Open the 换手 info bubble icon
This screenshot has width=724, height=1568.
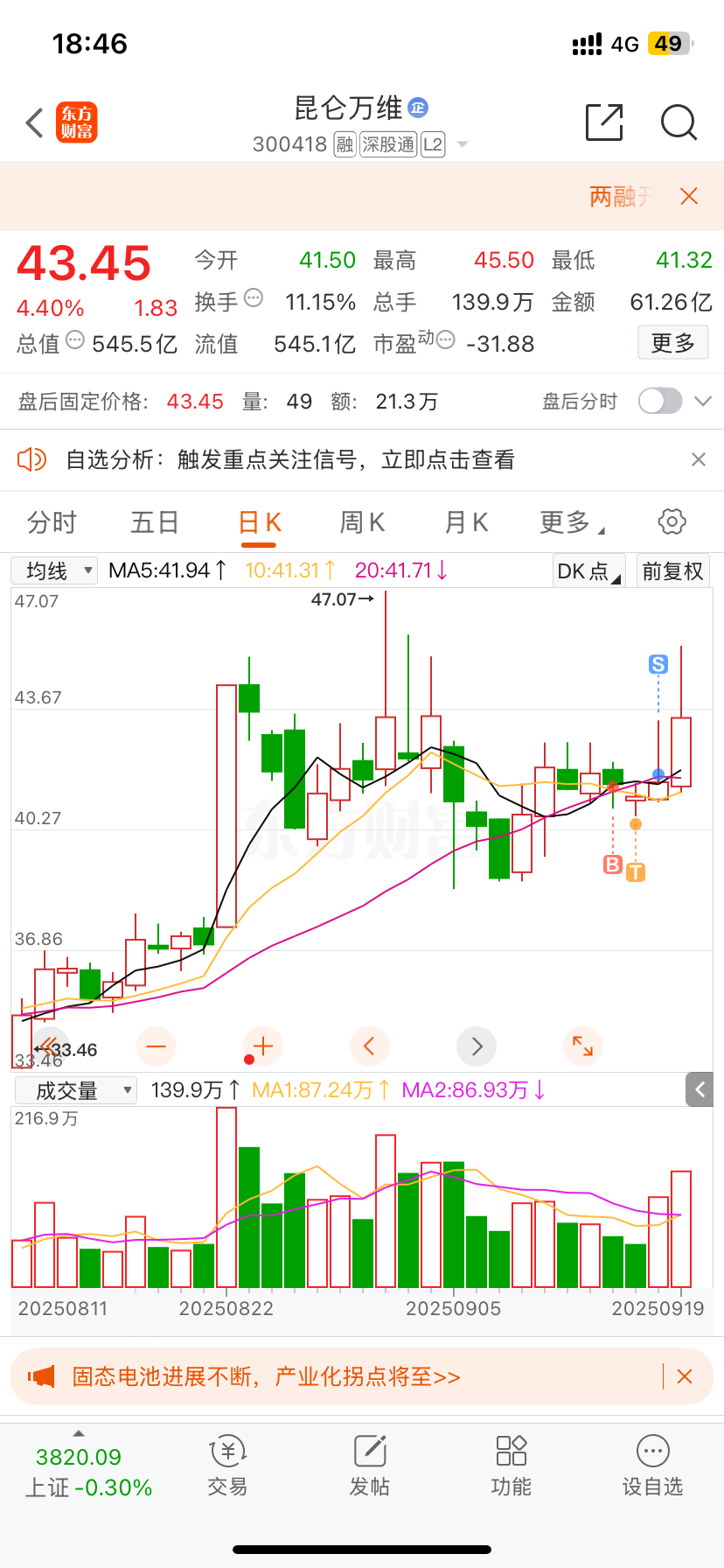point(254,297)
